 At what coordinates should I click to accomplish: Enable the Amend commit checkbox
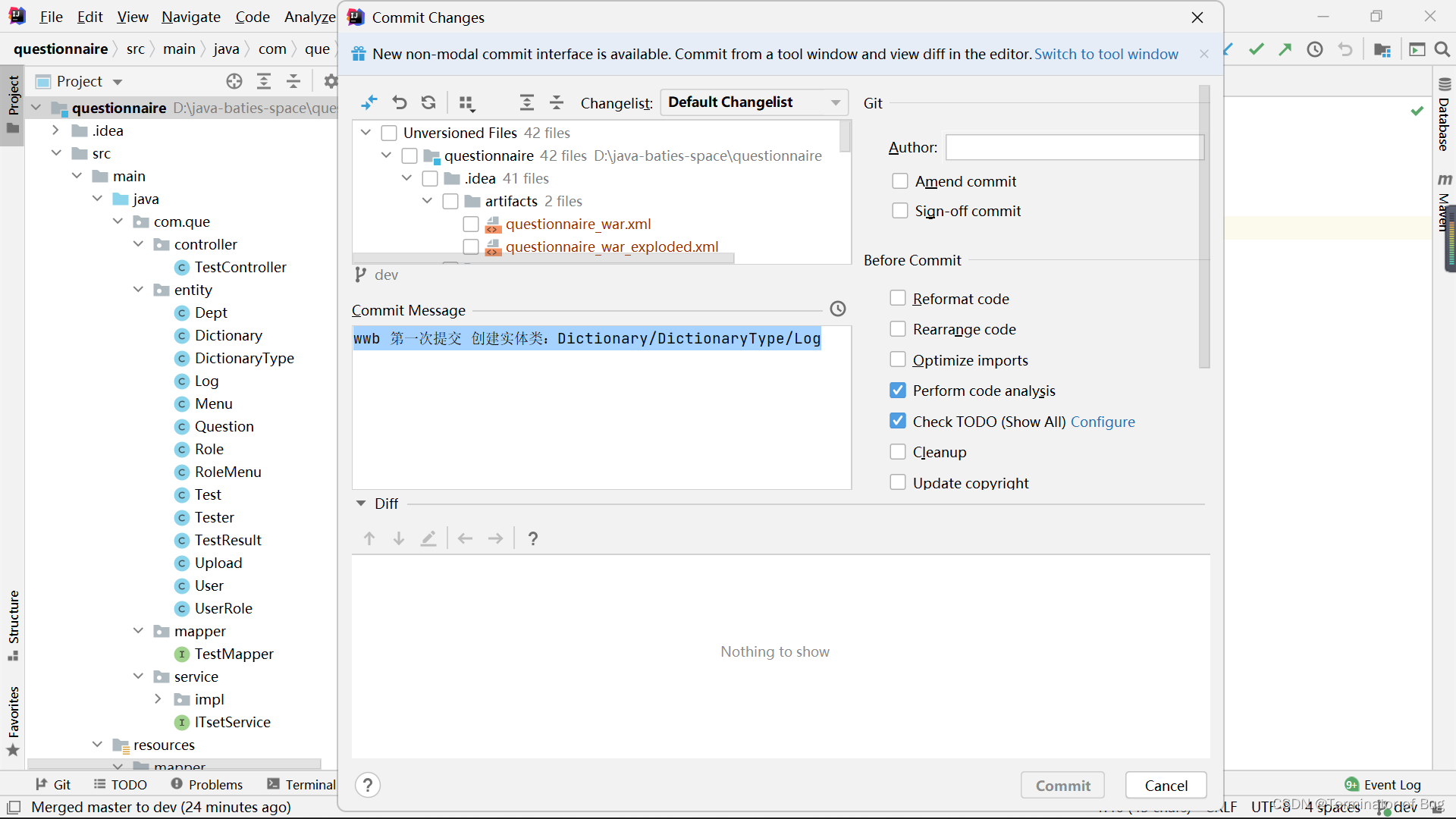click(900, 181)
